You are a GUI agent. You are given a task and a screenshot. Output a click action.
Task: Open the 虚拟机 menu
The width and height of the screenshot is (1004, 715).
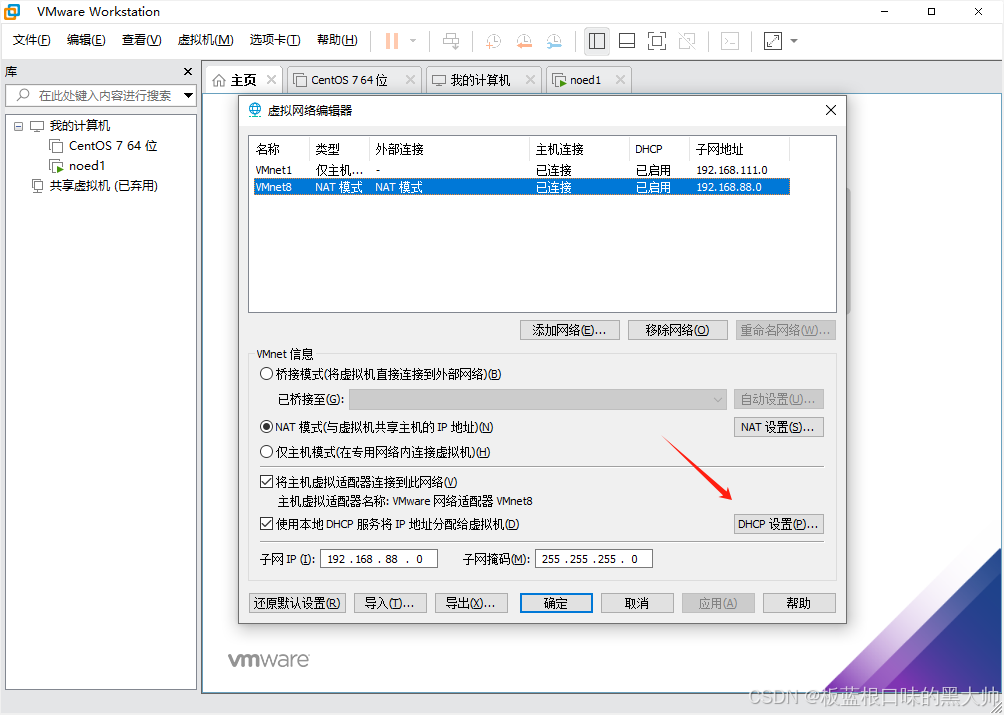(x=206, y=40)
